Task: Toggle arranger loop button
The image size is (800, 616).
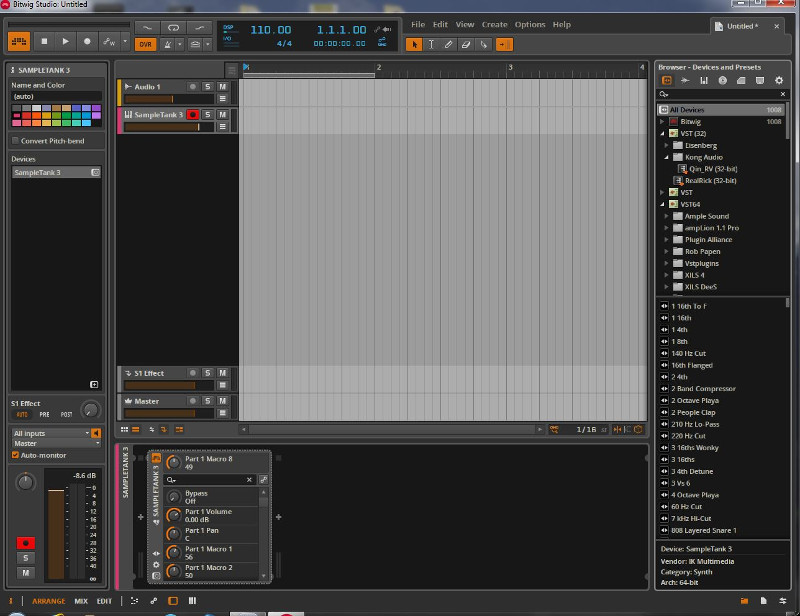Action: pyautogui.click(x=173, y=28)
